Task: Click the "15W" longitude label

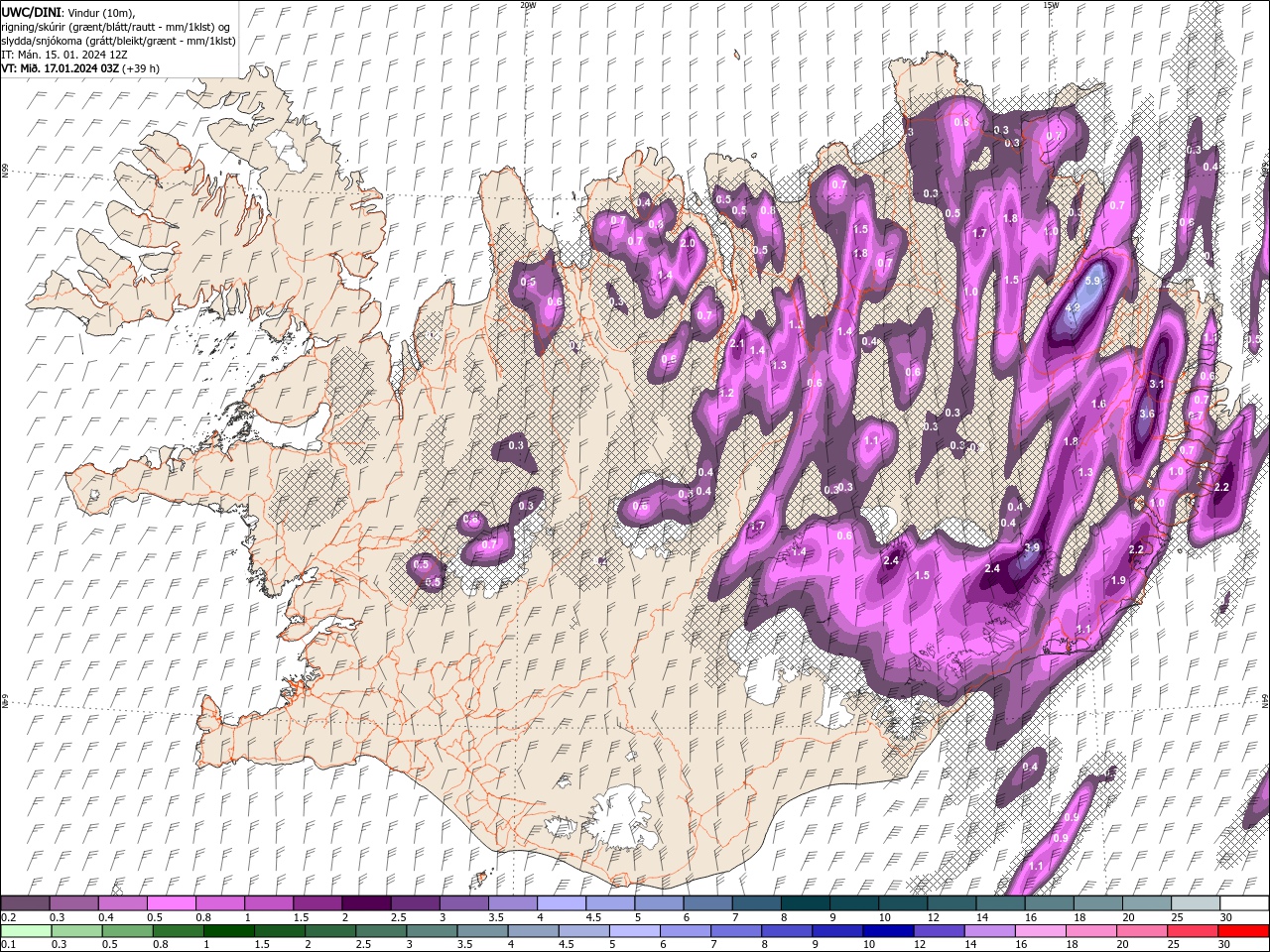Action: [x=1051, y=5]
